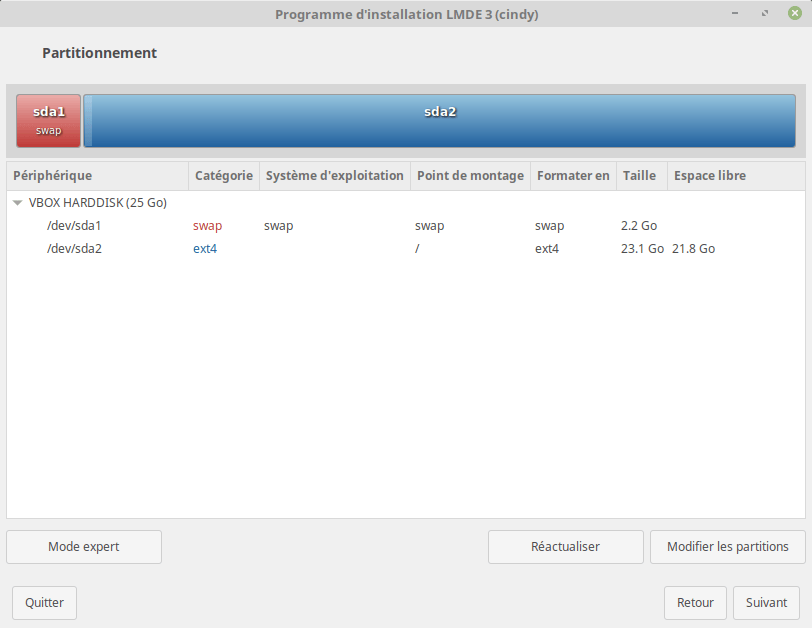Screen dimensions: 812x628
Task: Click the Formater en column header
Action: click(573, 176)
